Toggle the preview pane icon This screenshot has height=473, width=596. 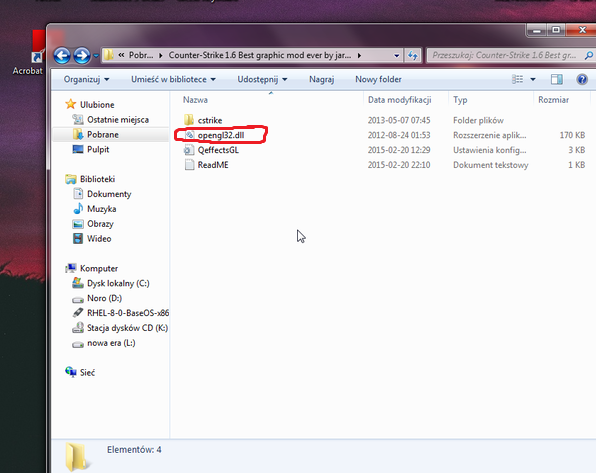tap(557, 79)
